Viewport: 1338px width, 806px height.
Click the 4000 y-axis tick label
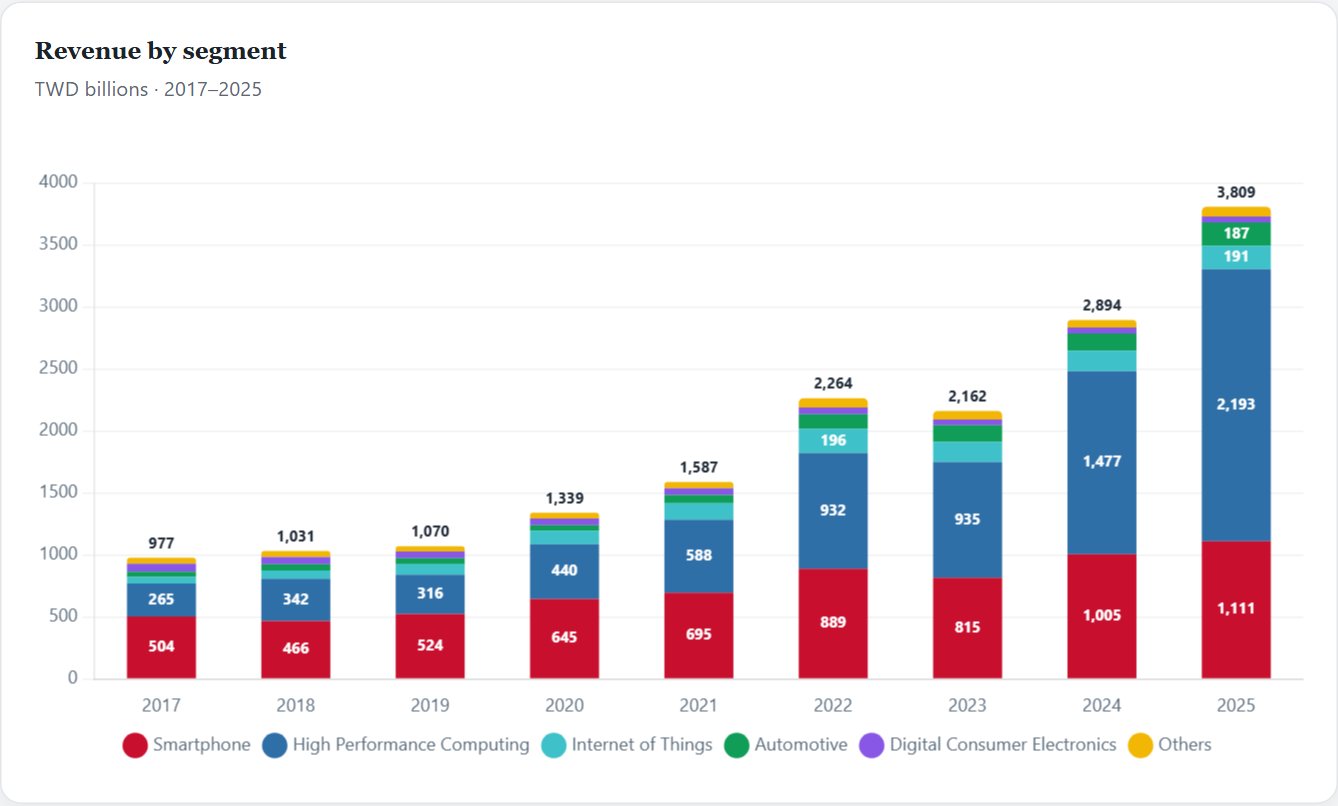58,182
